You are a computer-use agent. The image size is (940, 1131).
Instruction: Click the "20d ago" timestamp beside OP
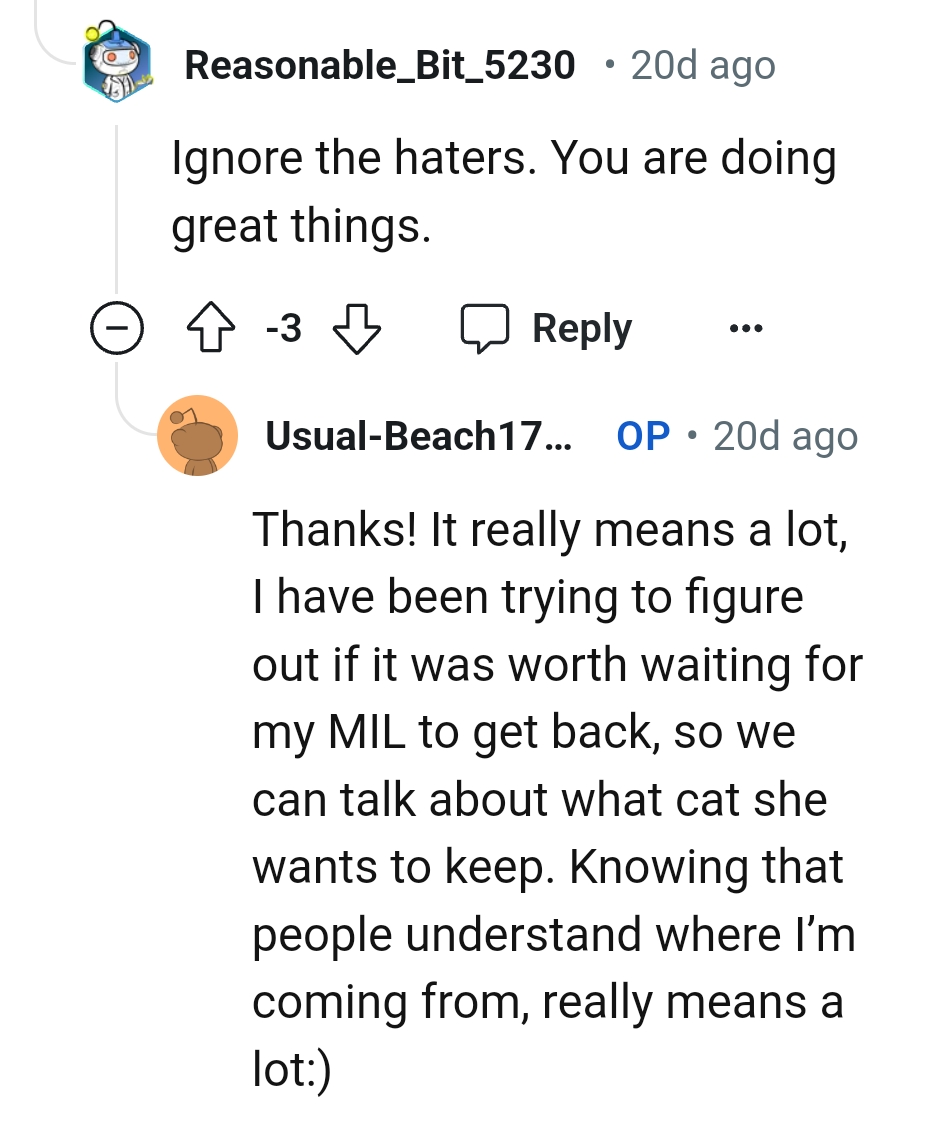(785, 436)
